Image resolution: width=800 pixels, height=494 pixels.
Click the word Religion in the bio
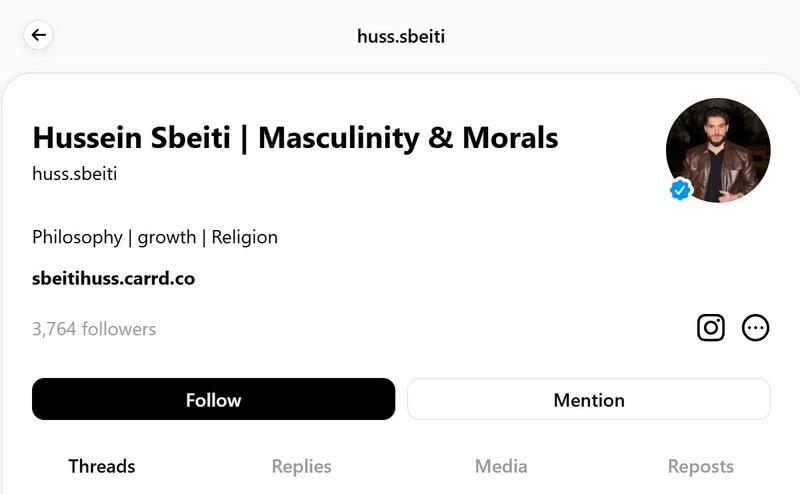pyautogui.click(x=245, y=237)
